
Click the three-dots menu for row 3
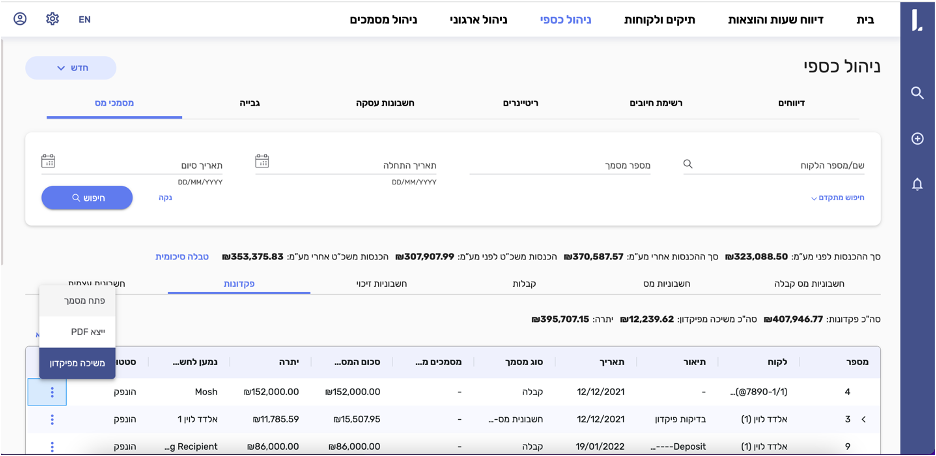(x=52, y=420)
